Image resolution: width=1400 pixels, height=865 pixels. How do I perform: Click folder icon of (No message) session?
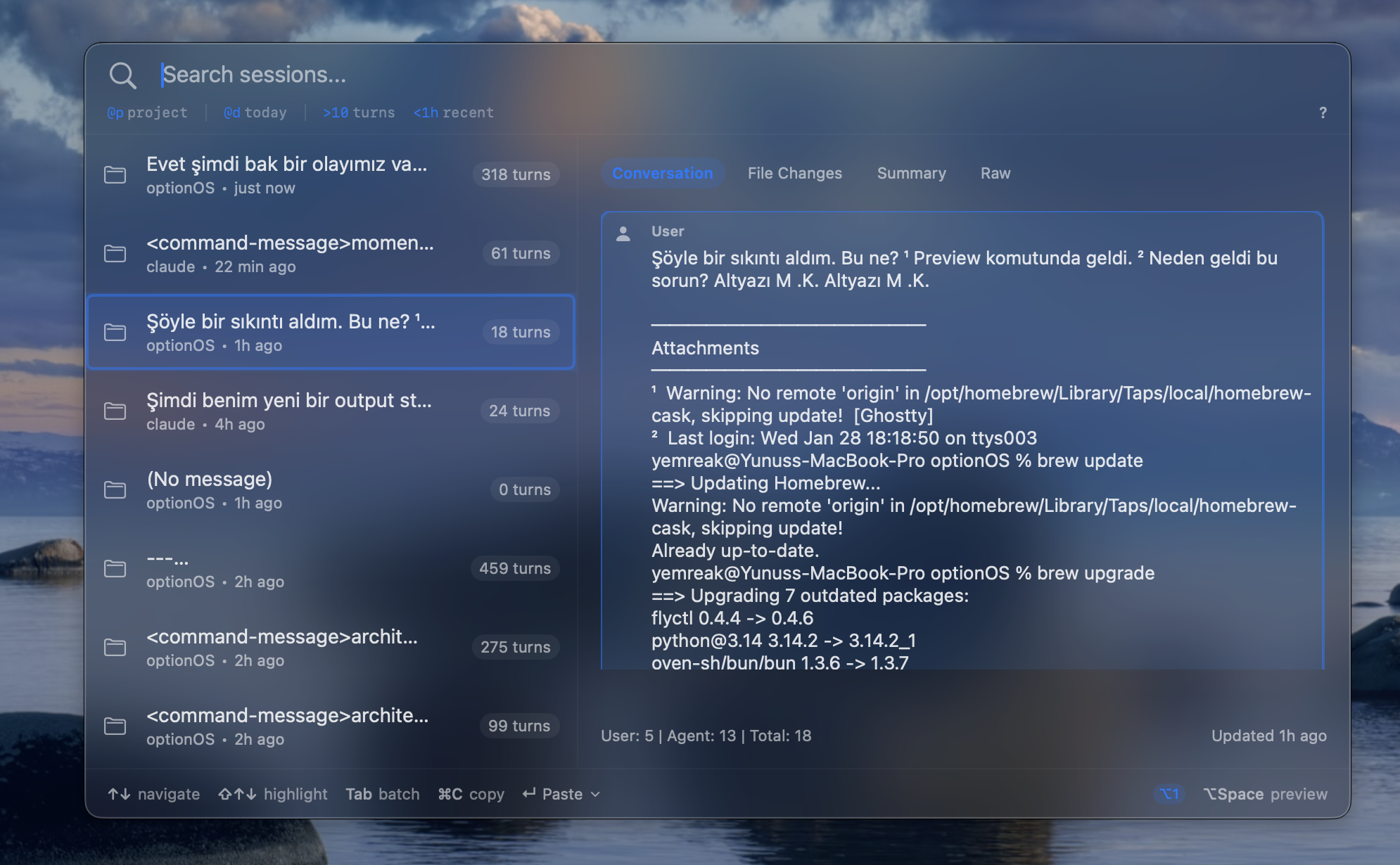click(115, 489)
